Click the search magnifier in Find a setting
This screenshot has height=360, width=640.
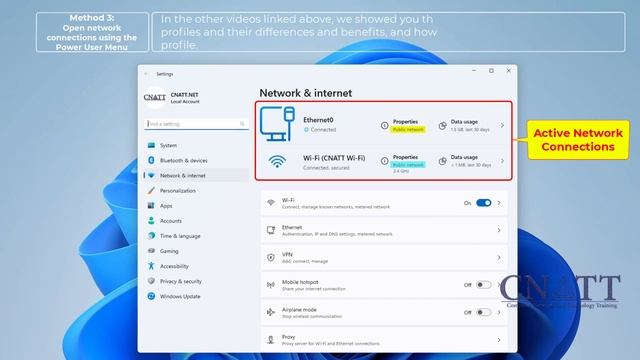[242, 124]
